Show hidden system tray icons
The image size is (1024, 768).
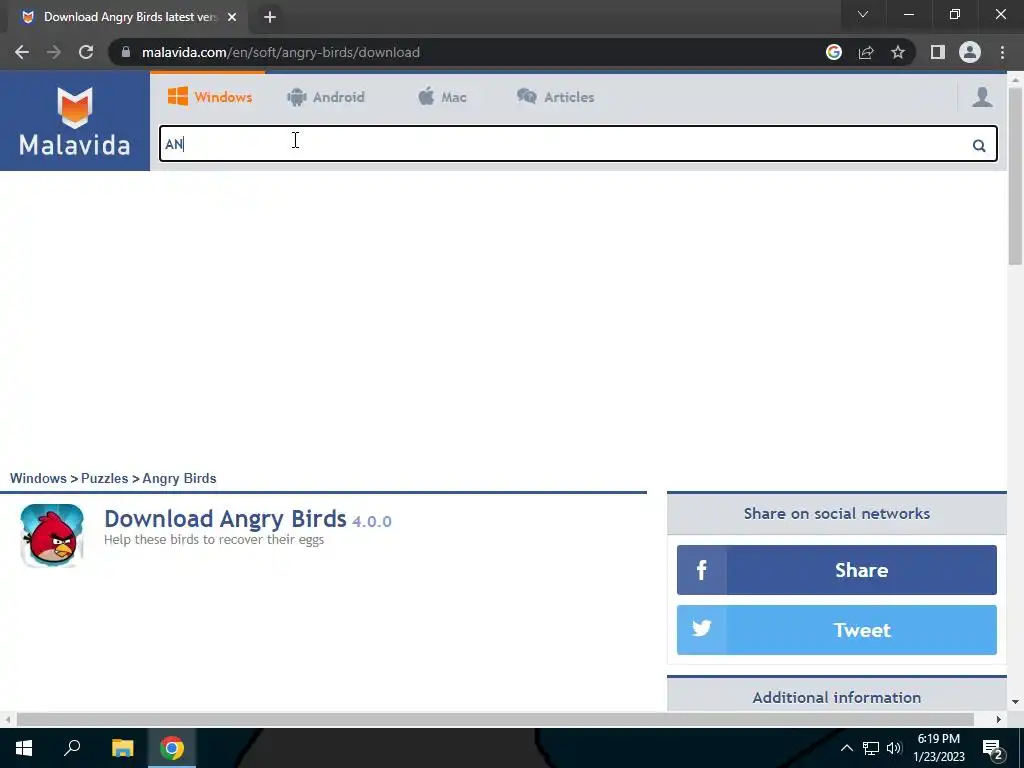[846, 748]
